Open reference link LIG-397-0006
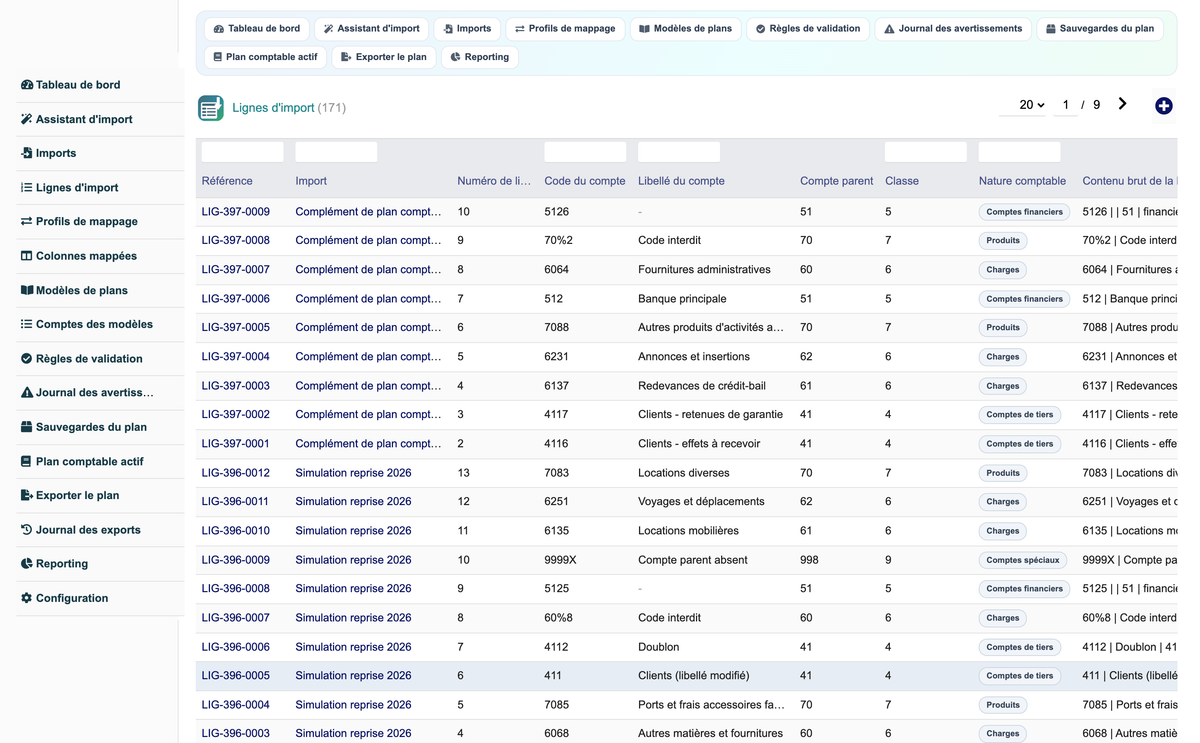 [x=235, y=299]
